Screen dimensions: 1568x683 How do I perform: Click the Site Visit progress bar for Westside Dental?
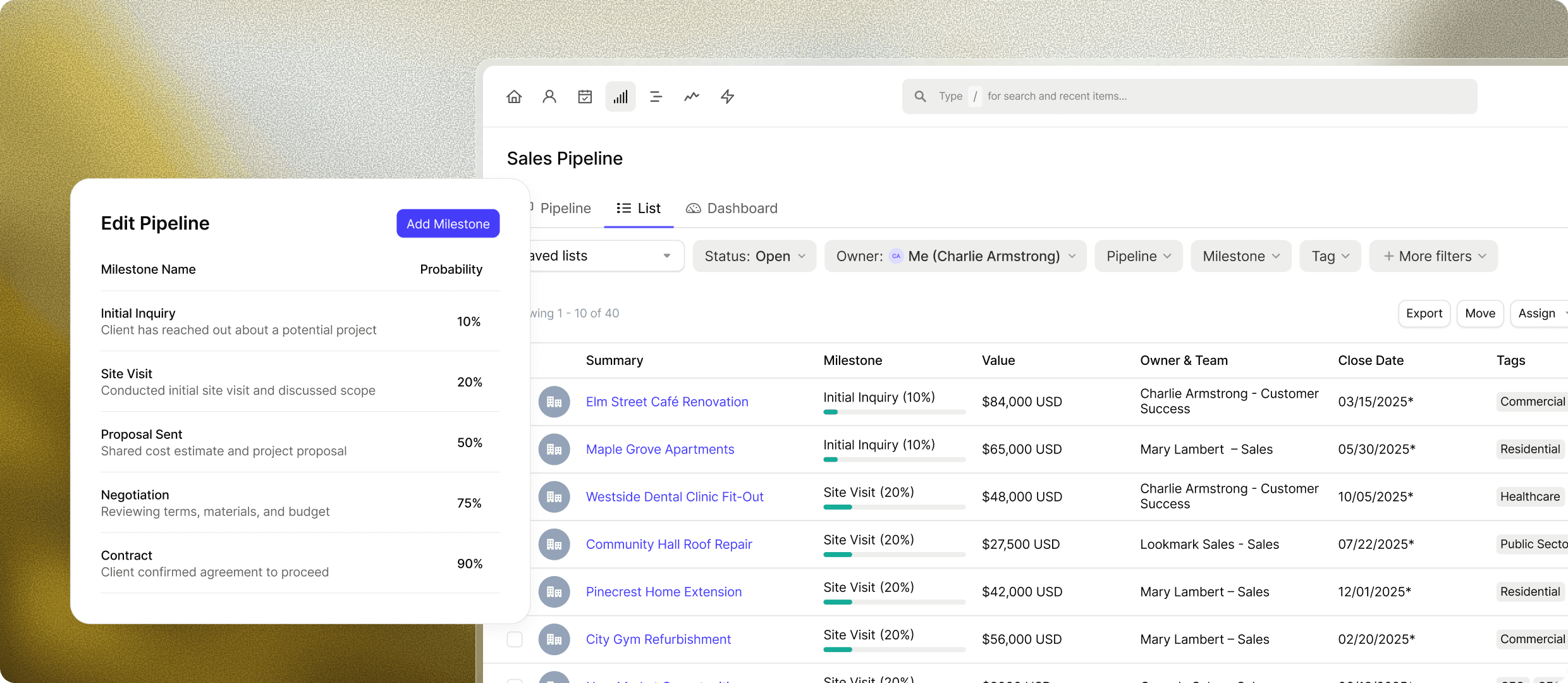(x=893, y=507)
